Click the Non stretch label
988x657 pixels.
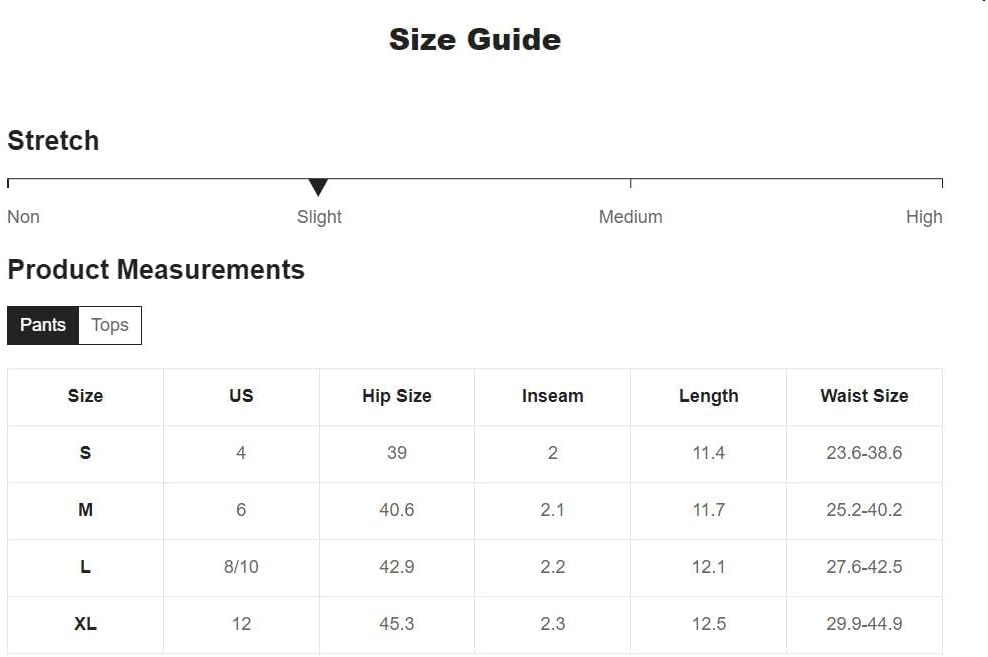[x=23, y=217]
